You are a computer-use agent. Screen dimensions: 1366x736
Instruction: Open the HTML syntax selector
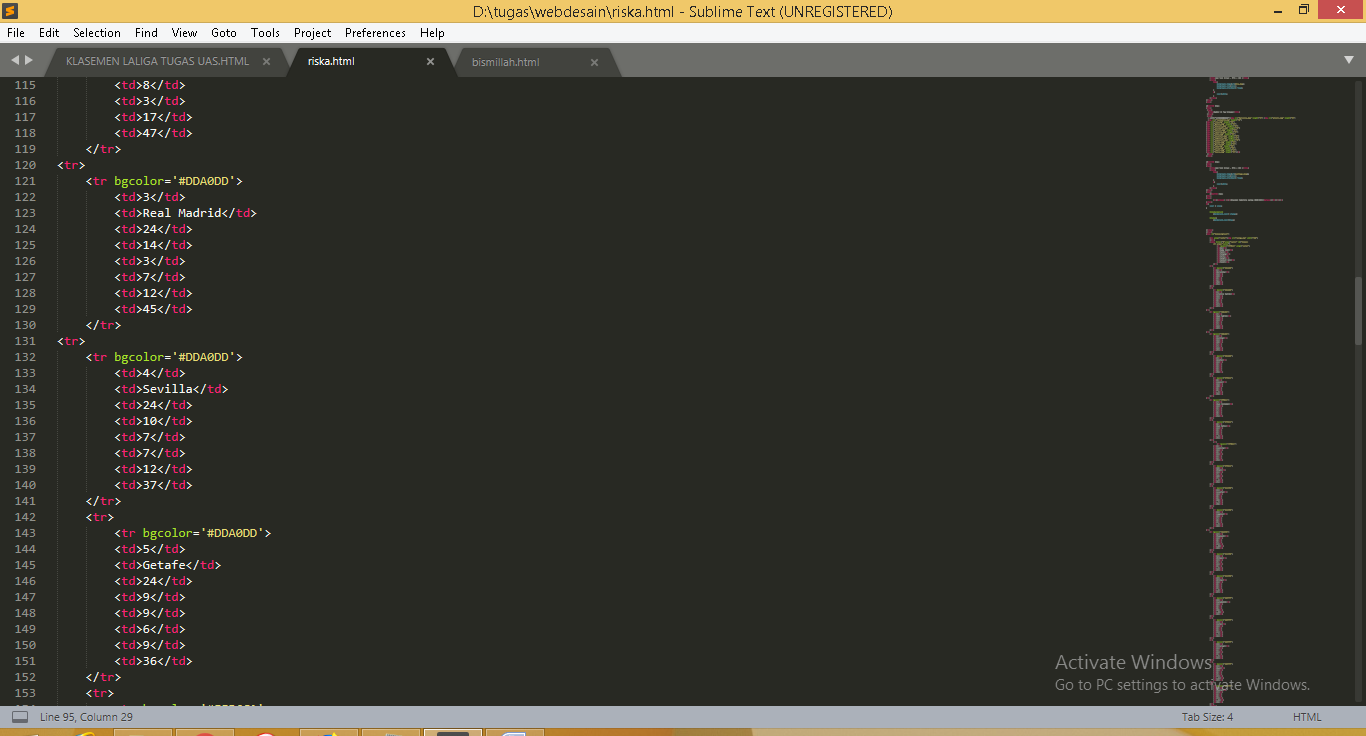pyautogui.click(x=1306, y=717)
